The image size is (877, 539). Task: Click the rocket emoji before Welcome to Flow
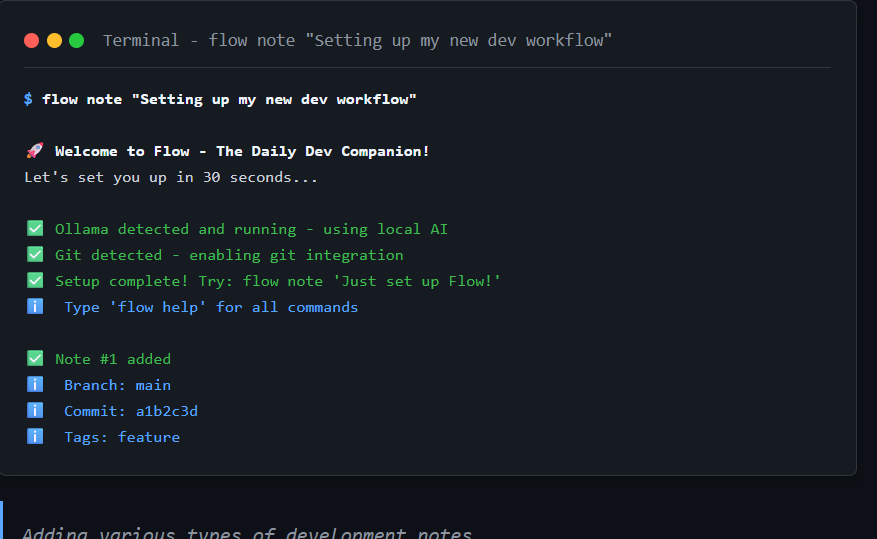coord(35,150)
